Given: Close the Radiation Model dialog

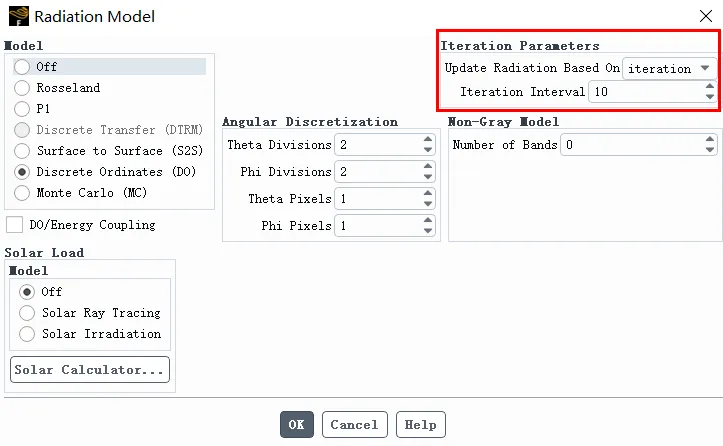Looking at the screenshot, I should 704,17.
